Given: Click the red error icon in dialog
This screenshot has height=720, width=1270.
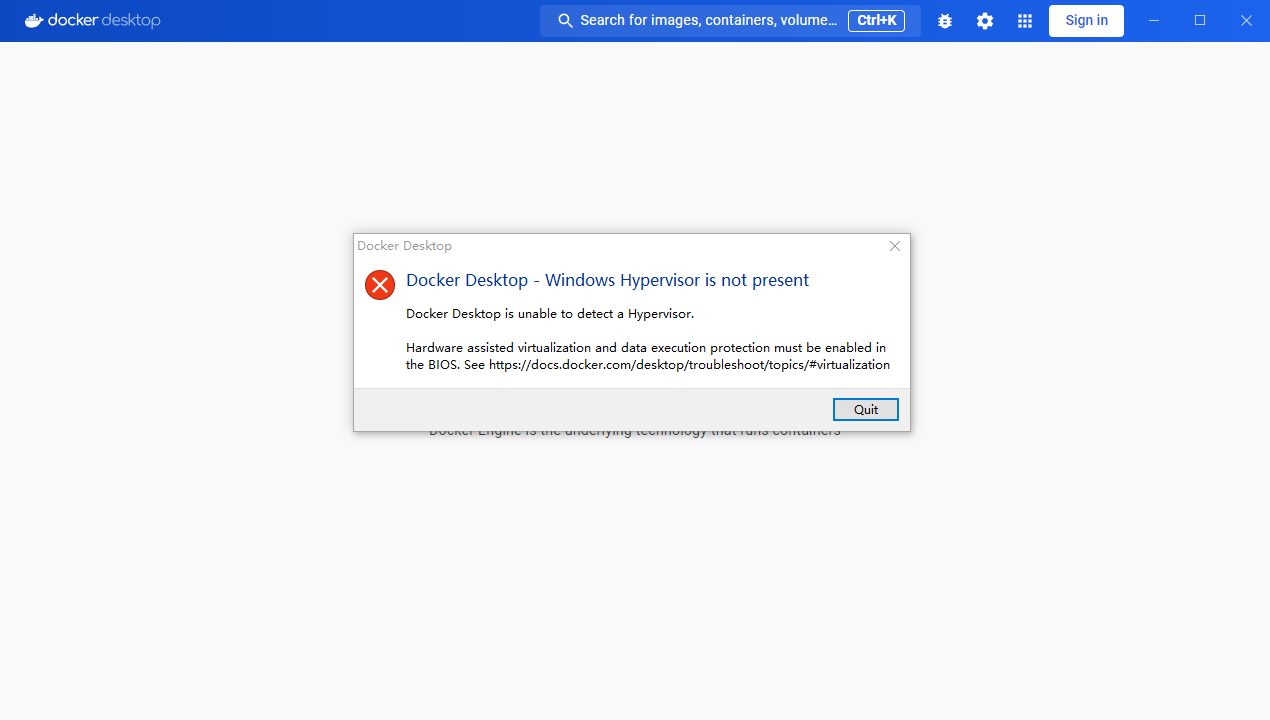Looking at the screenshot, I should pyautogui.click(x=380, y=285).
